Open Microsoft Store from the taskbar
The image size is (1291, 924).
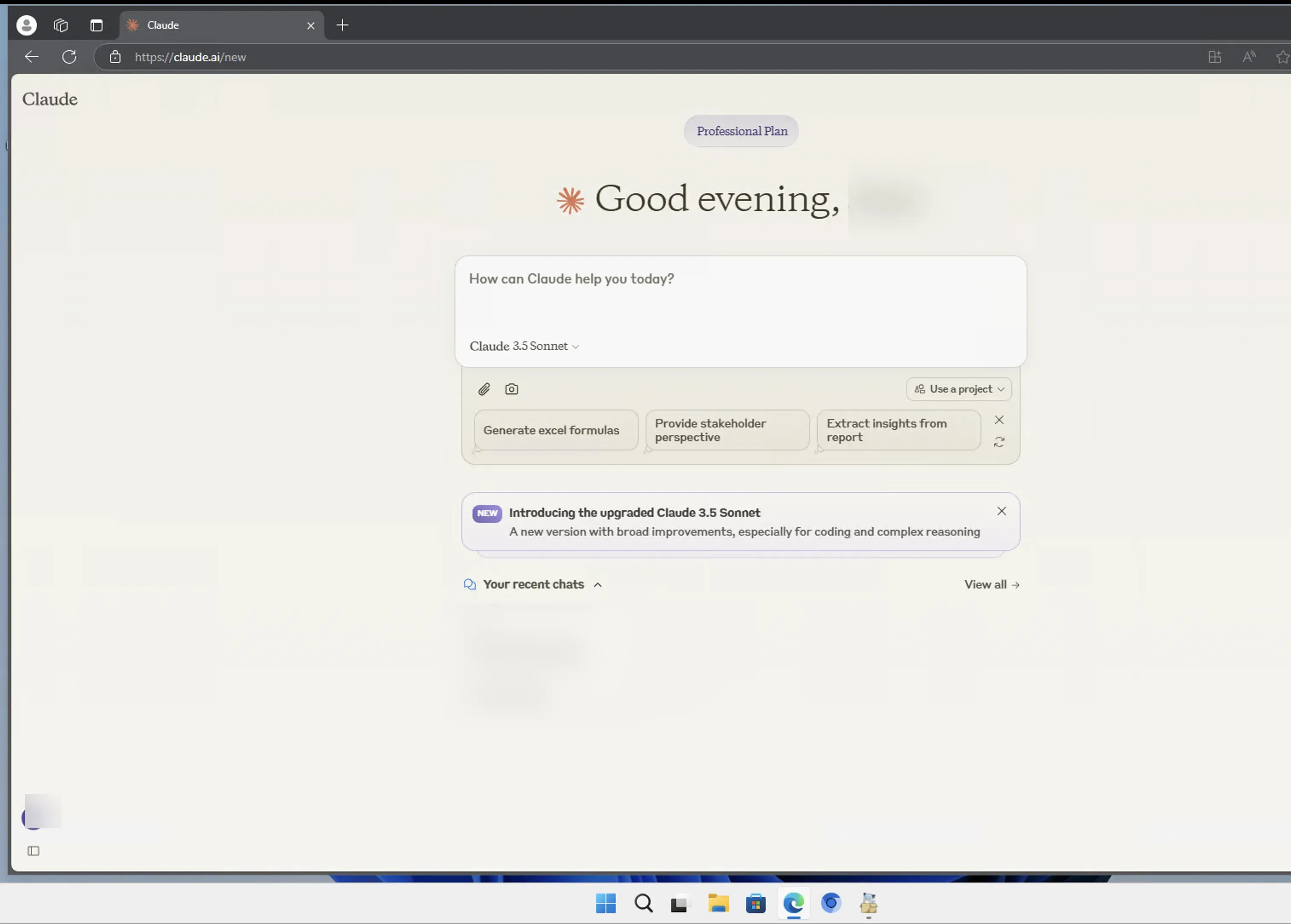[756, 904]
